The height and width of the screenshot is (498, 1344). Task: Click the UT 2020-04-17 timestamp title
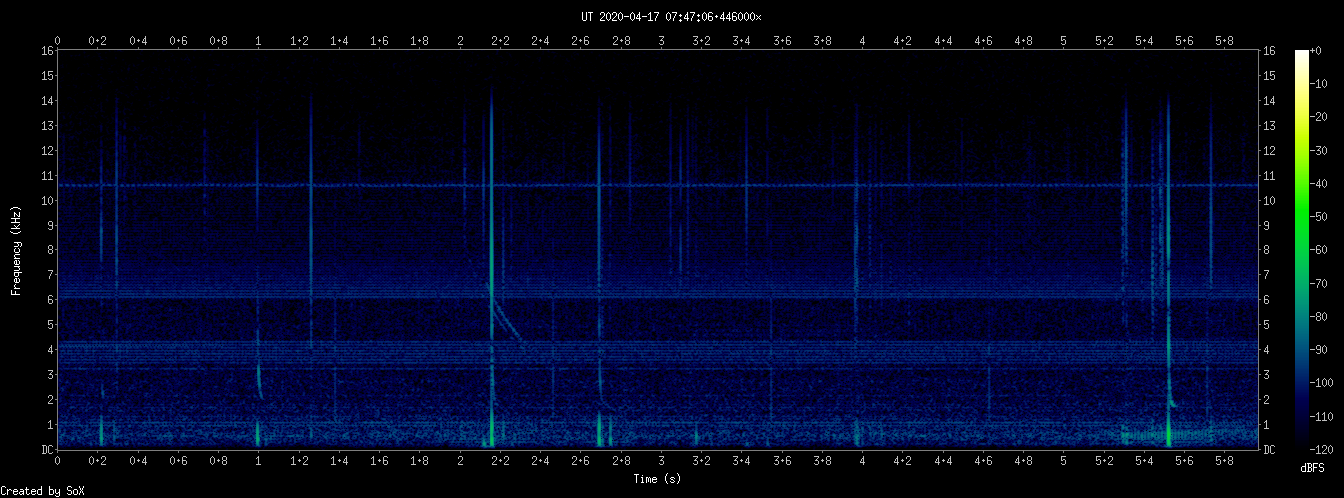pos(671,17)
